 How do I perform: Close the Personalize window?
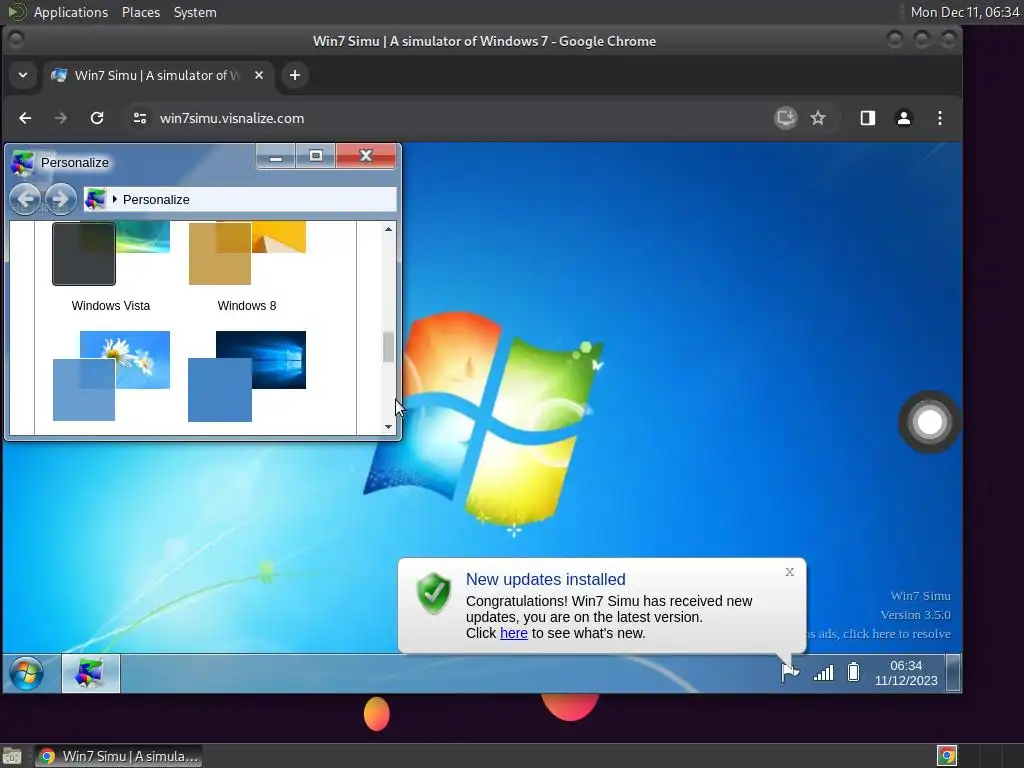[366, 157]
